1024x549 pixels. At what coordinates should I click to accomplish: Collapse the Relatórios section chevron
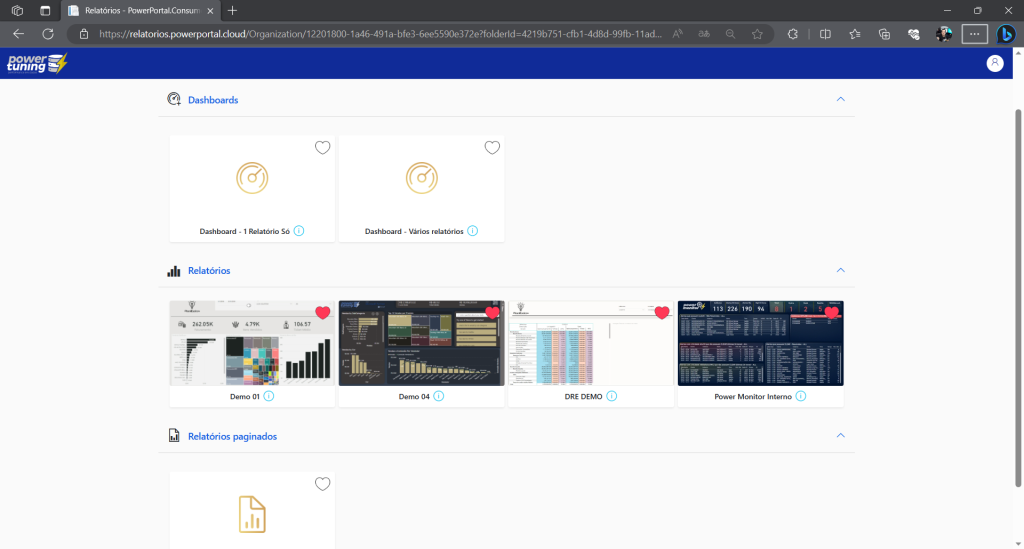(840, 270)
